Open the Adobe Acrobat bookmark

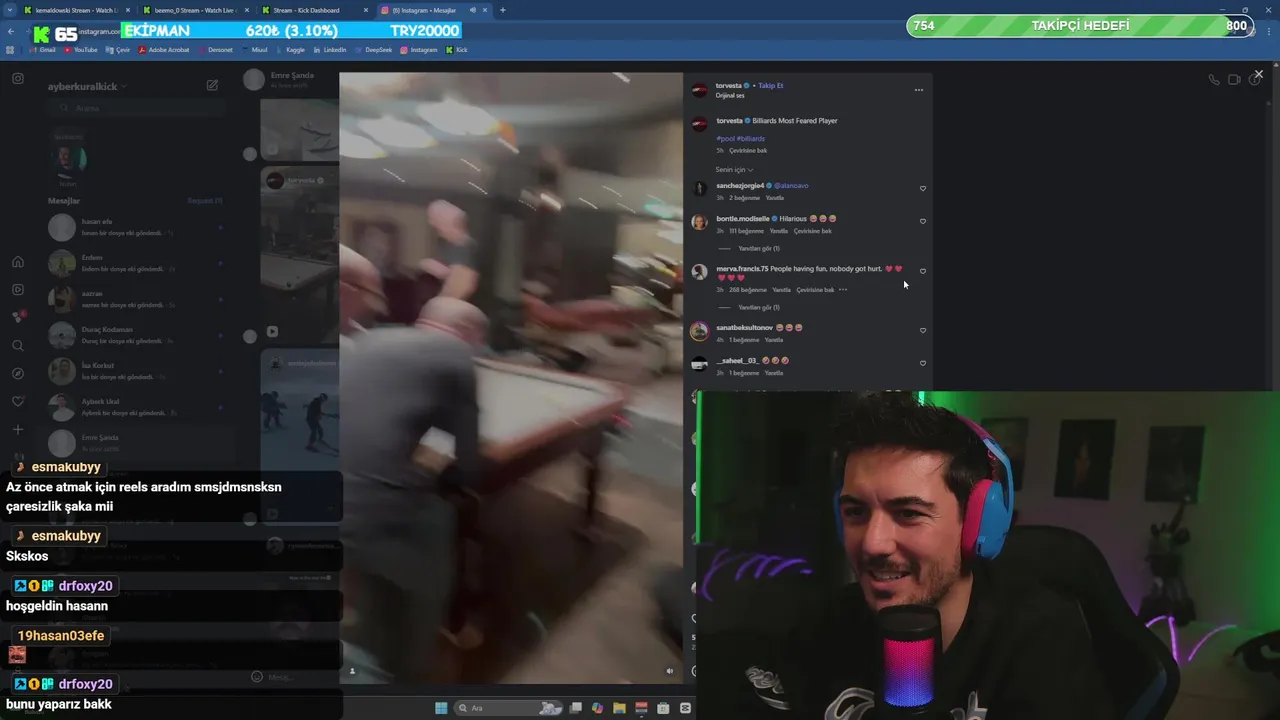coord(164,49)
